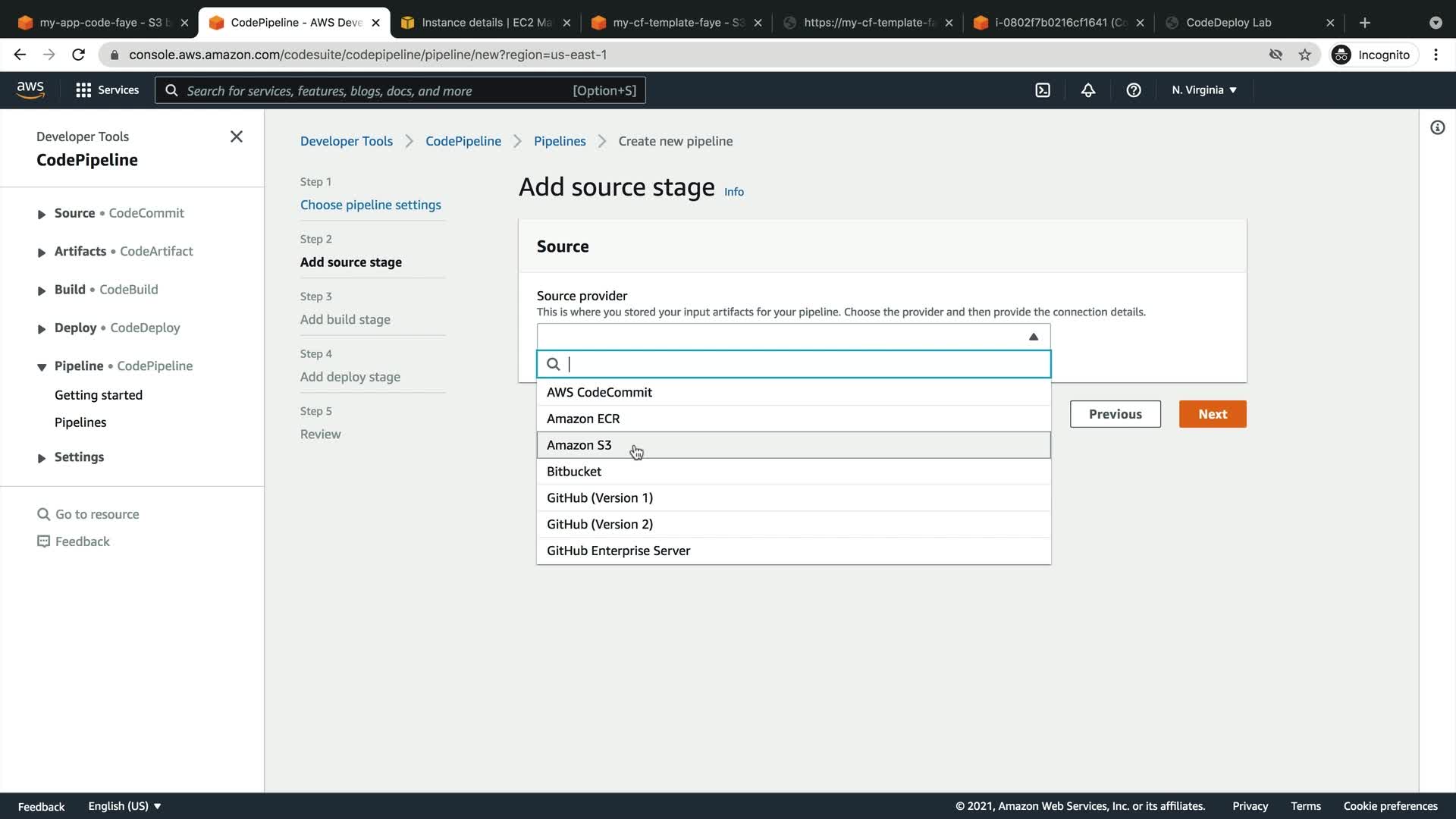Select Amazon S3 as source provider

pos(579,445)
